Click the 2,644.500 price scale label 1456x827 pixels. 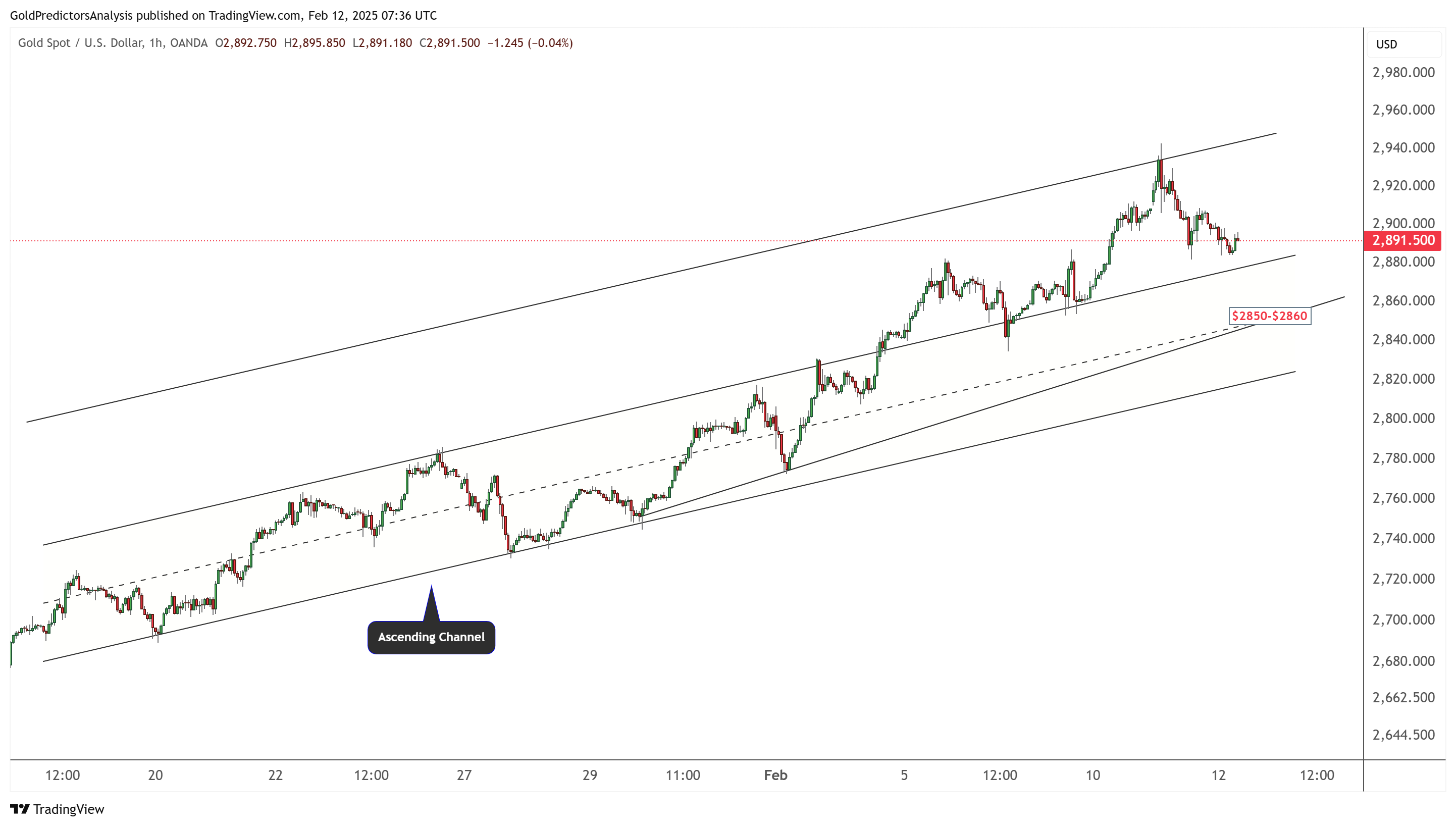click(x=1403, y=735)
